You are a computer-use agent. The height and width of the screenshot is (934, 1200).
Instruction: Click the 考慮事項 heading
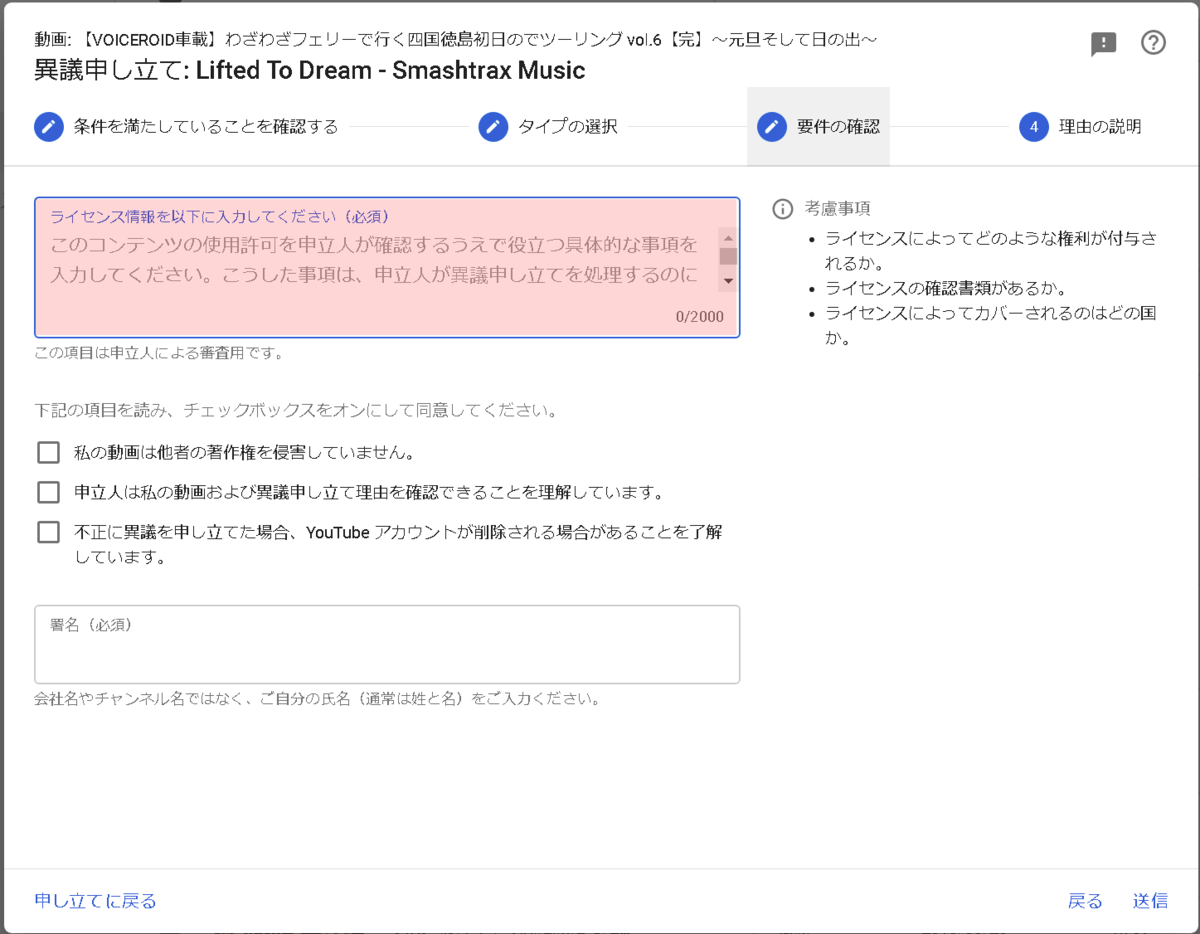pos(837,209)
